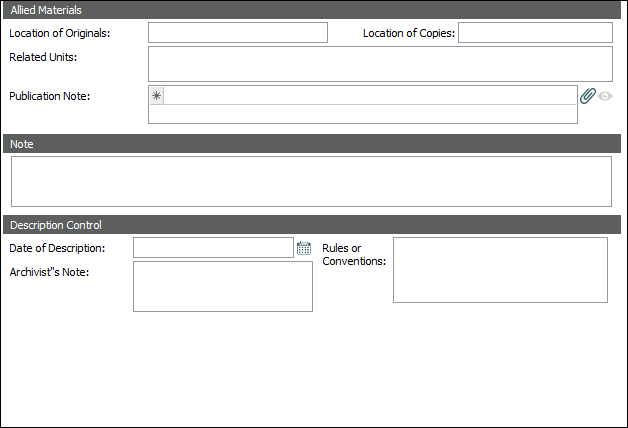The width and height of the screenshot is (628, 428).
Task: Click inside the Archivist's Note box
Action: pos(223,287)
